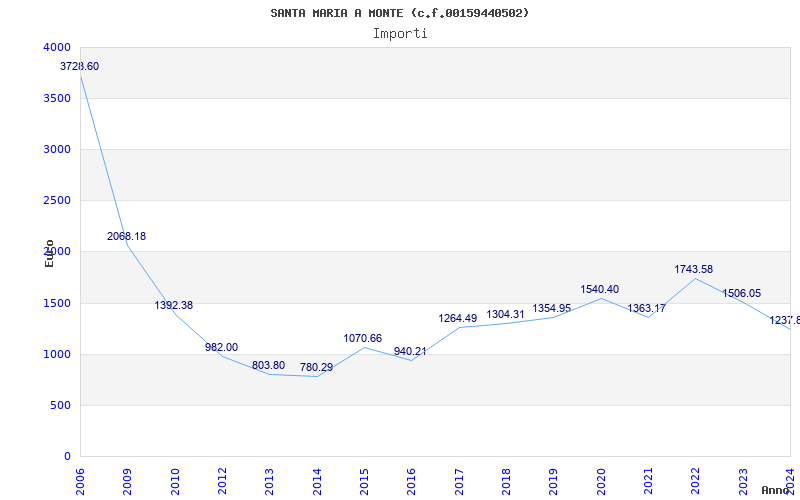Select the data label 1743.58
This screenshot has height=500, width=800.
coord(694,269)
